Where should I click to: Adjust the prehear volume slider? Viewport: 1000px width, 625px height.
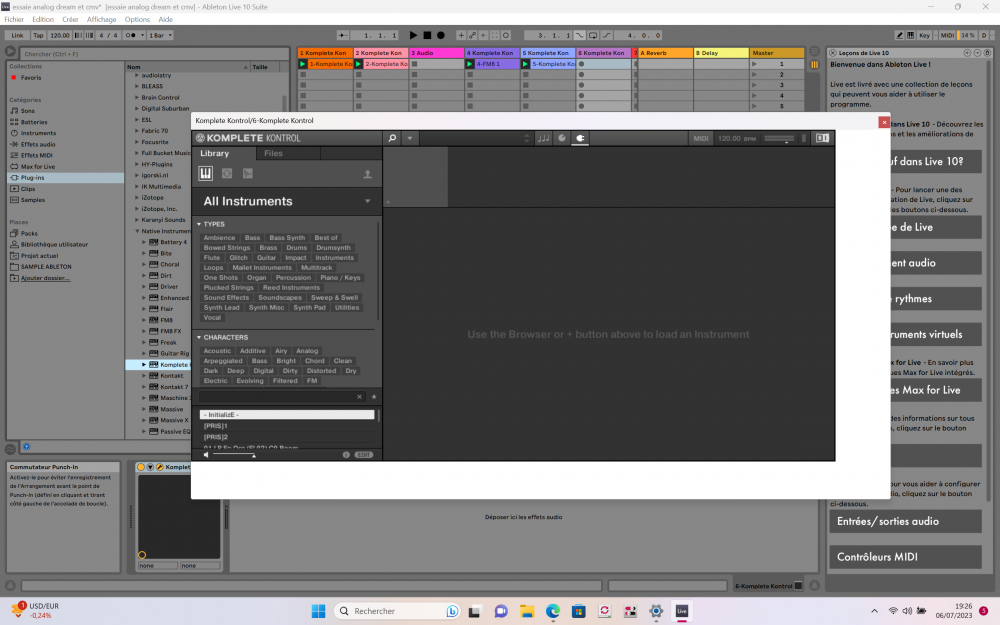coord(234,455)
